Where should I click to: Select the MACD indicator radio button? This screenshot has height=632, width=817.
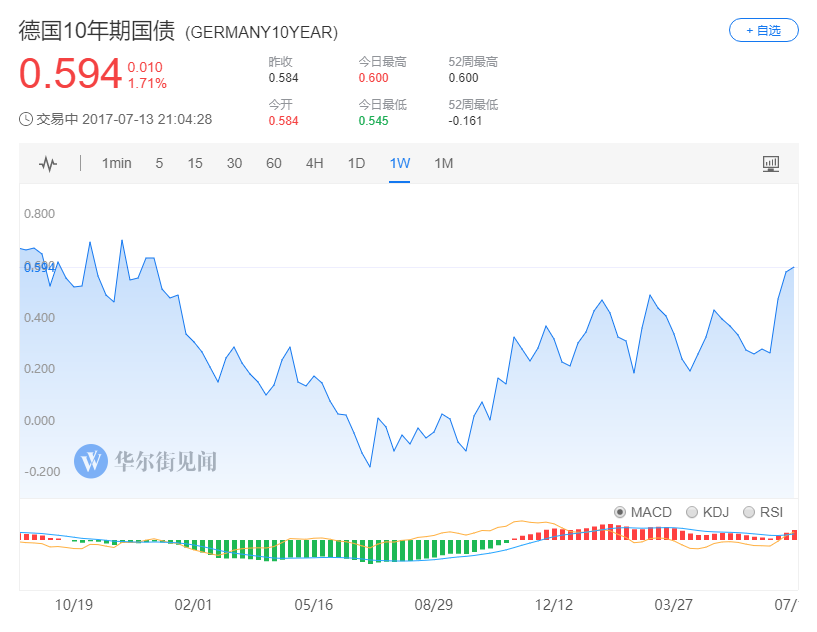coord(620,512)
